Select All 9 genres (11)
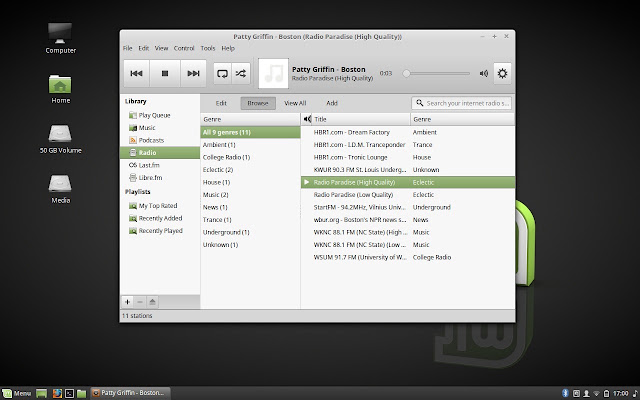The height and width of the screenshot is (400, 640). pyautogui.click(x=250, y=132)
